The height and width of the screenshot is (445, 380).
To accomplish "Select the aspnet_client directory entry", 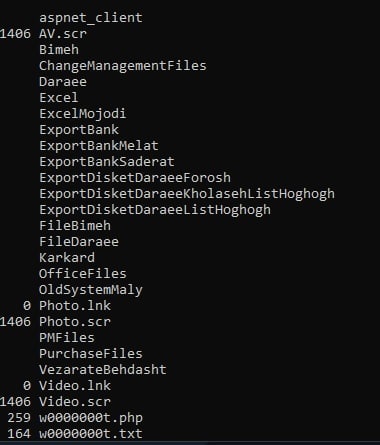I will pyautogui.click(x=91, y=18).
